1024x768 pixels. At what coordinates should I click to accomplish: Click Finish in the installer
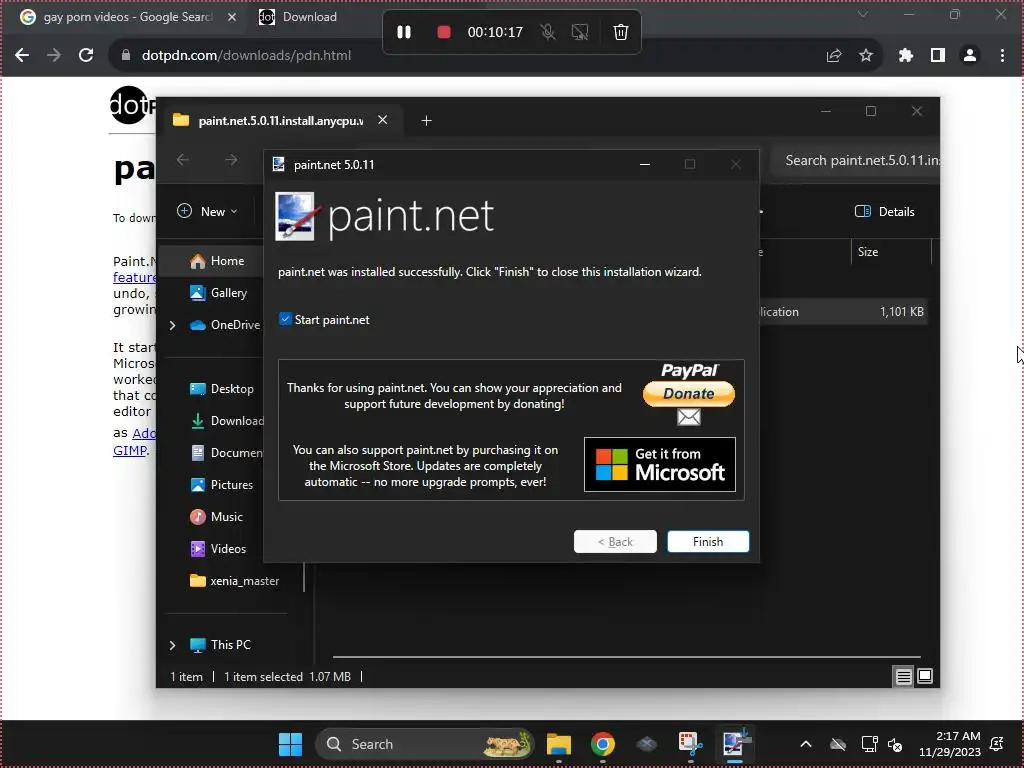[708, 541]
